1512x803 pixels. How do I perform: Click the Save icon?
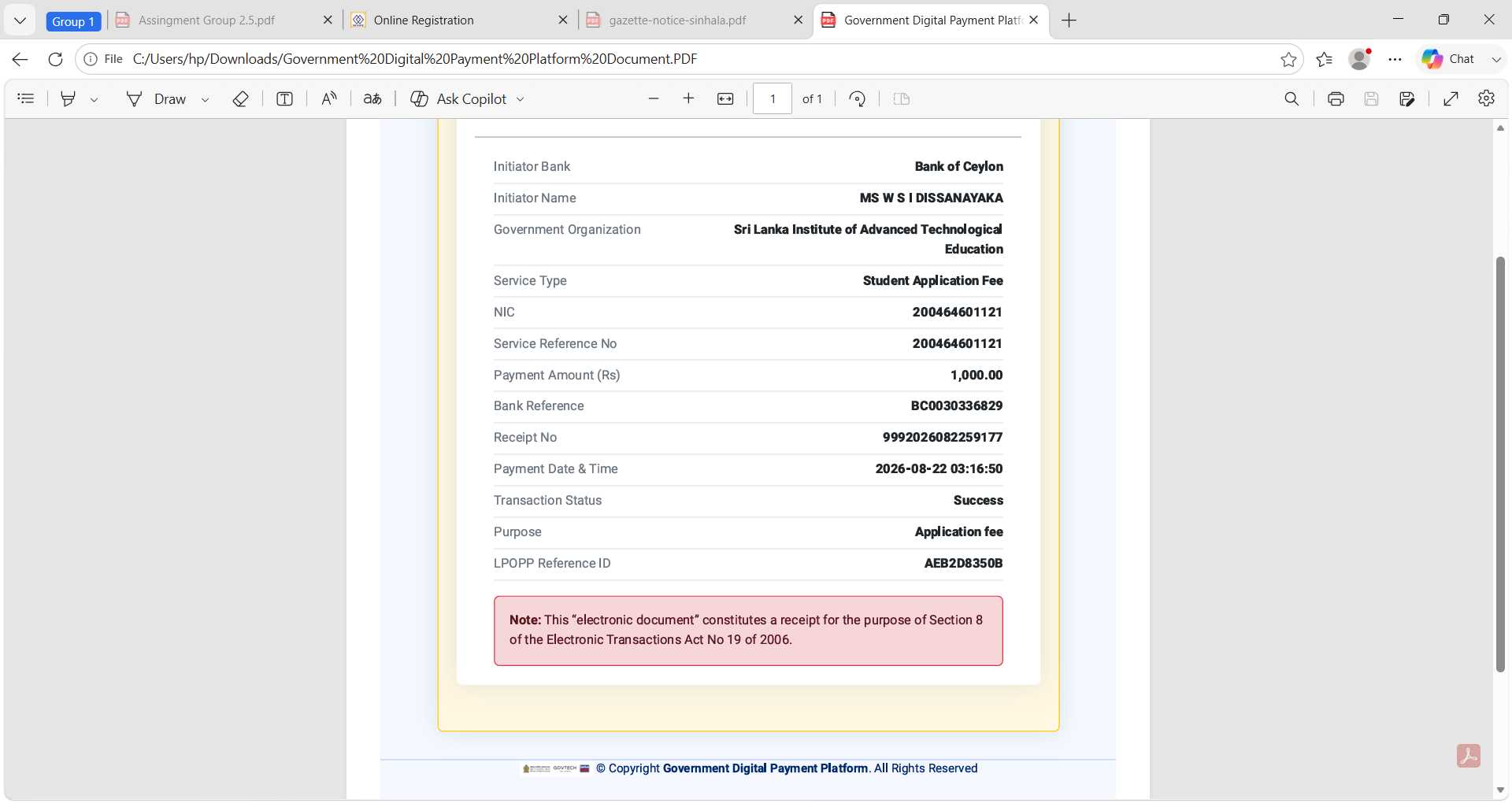[1371, 98]
